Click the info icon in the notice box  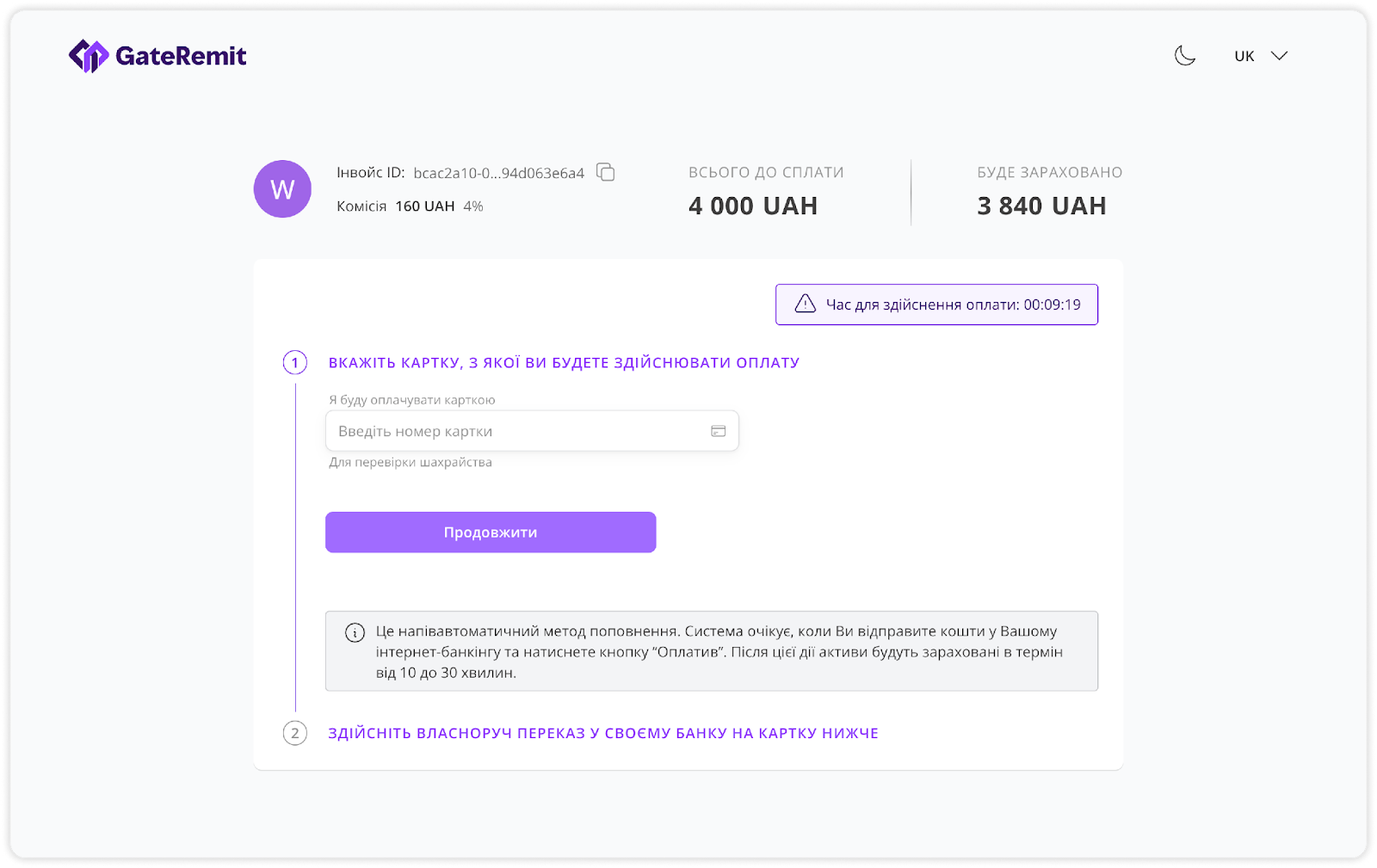click(355, 632)
